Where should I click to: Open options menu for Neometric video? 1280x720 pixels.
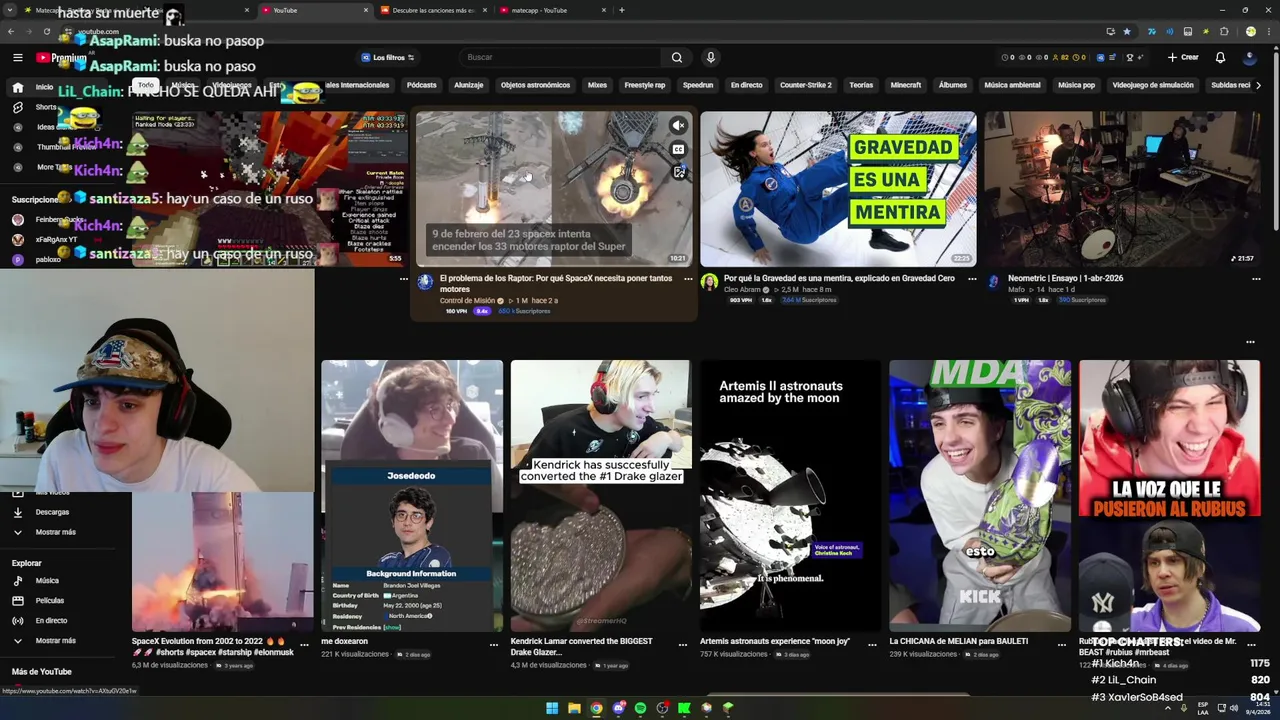1256,279
